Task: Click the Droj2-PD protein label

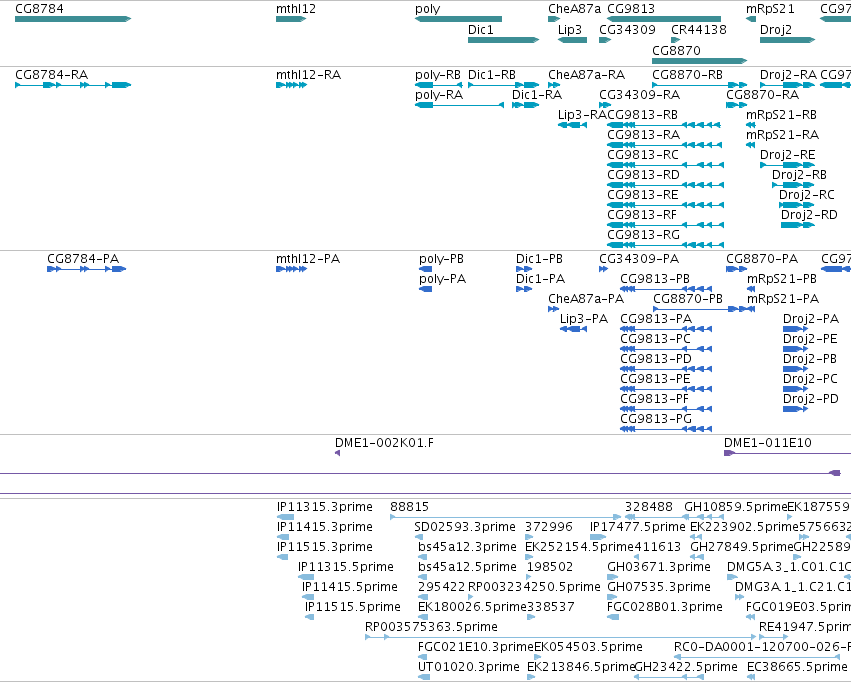Action: click(811, 398)
